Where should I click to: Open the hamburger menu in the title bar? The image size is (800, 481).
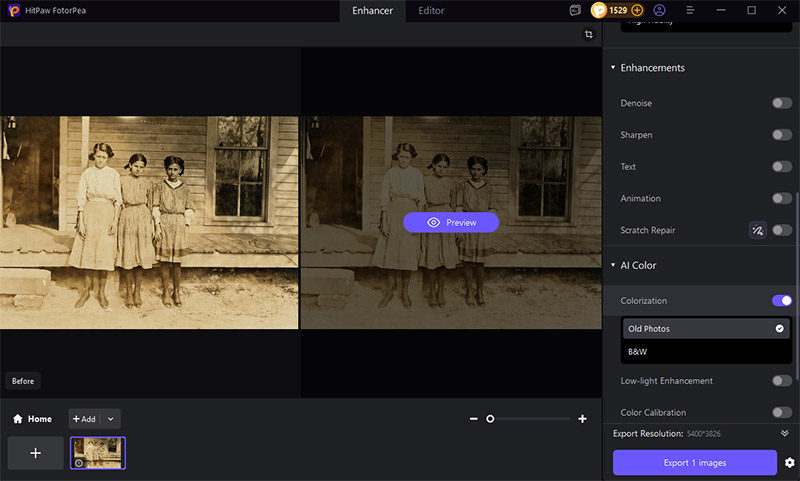[690, 10]
